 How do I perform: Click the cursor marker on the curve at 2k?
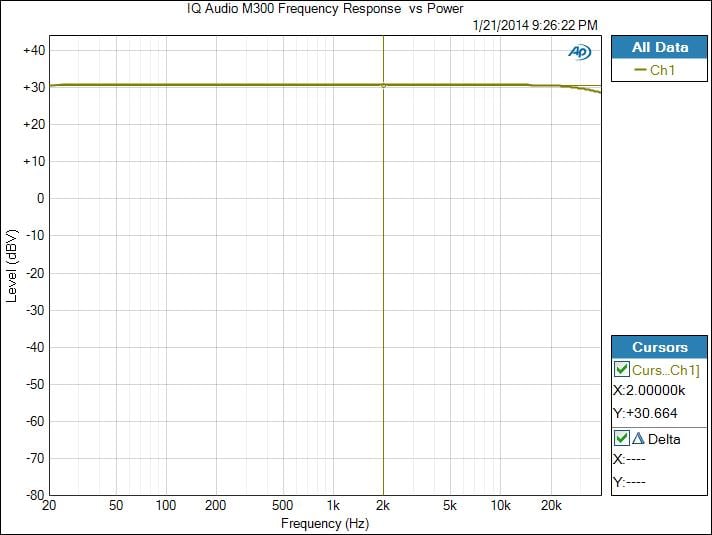tap(383, 86)
